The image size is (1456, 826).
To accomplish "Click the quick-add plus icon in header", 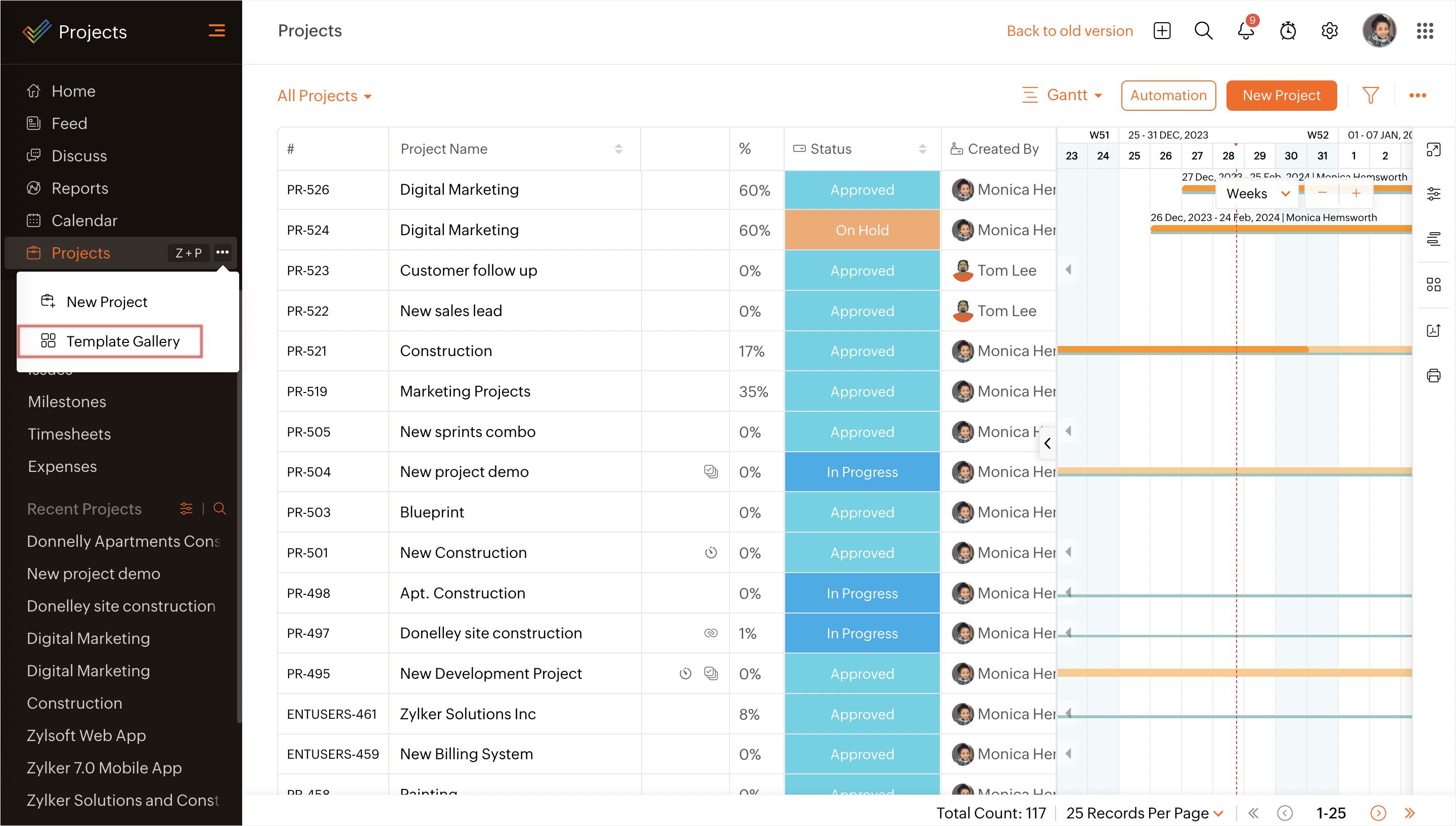I will coord(1162,31).
